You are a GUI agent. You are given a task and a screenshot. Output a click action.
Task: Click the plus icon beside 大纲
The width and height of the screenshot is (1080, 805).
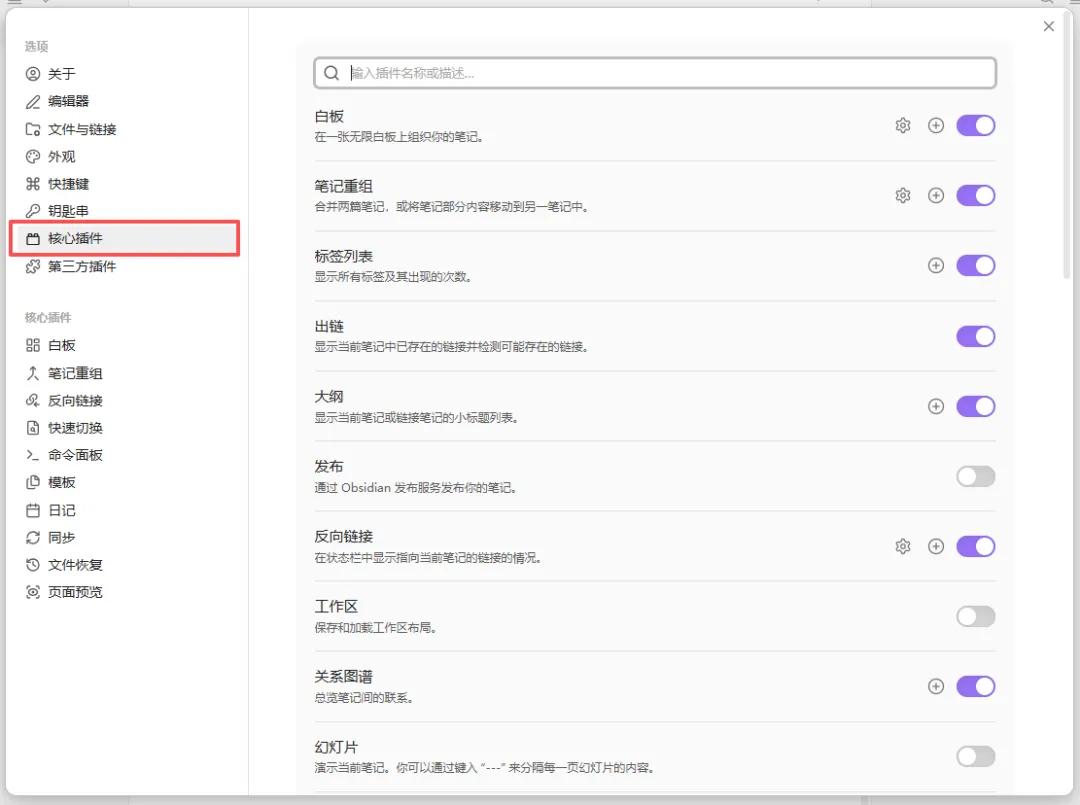point(935,406)
